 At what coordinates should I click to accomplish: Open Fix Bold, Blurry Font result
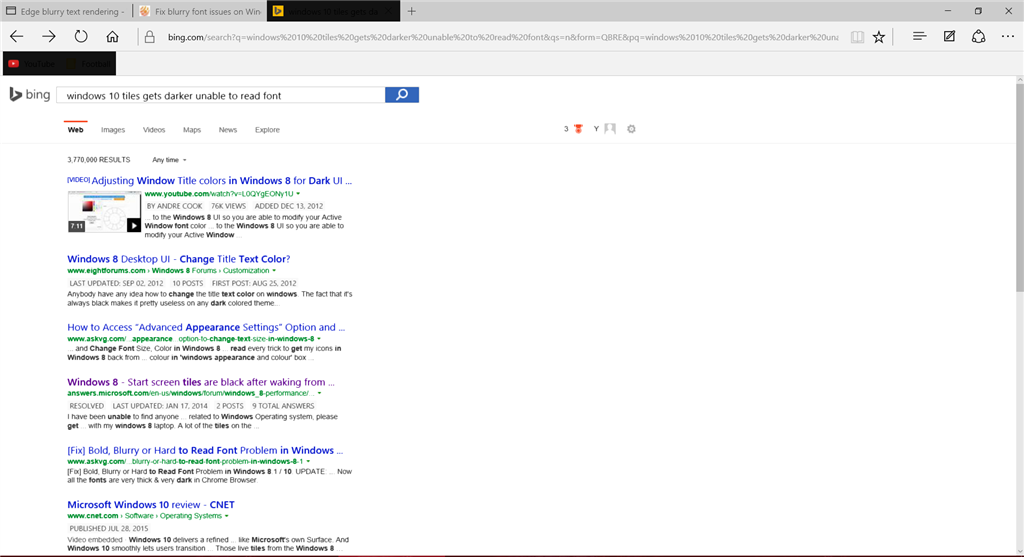tap(205, 450)
